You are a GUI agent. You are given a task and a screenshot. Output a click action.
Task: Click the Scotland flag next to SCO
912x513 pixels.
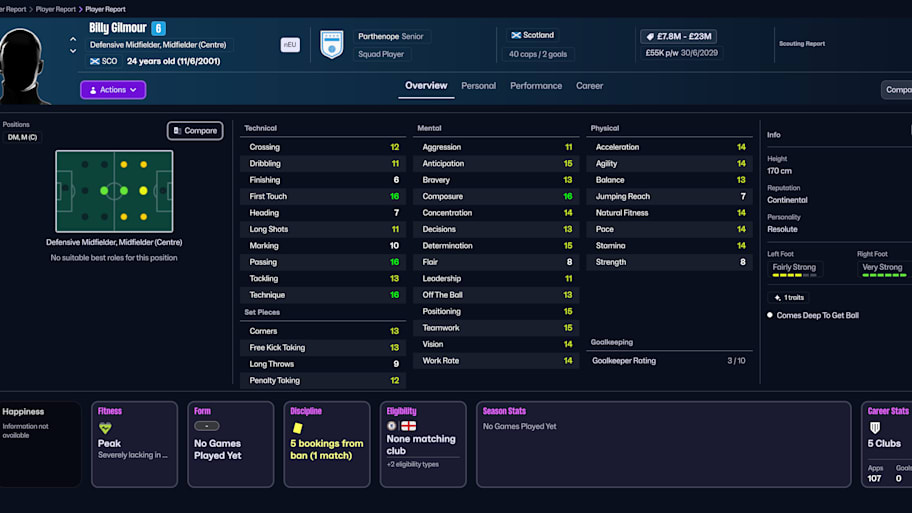[95, 61]
